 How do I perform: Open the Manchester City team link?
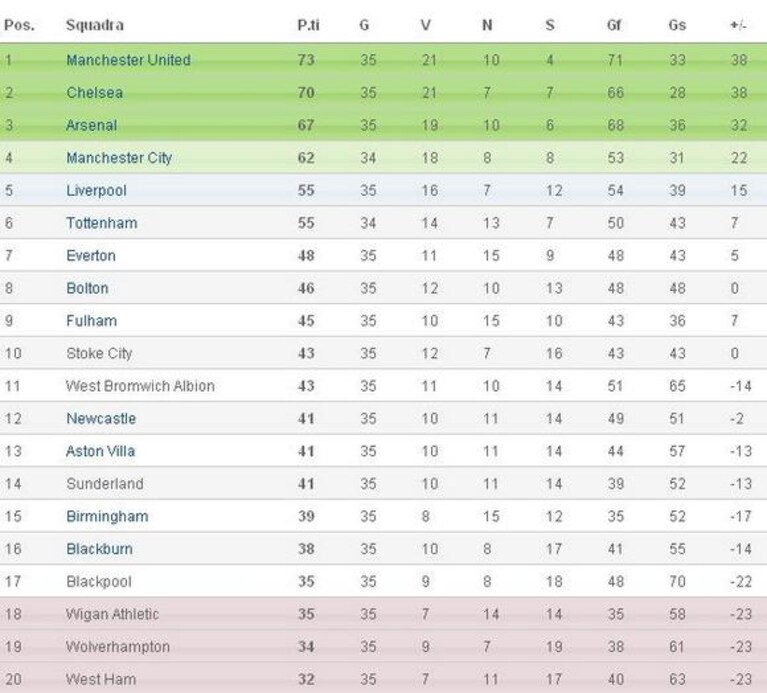click(119, 158)
